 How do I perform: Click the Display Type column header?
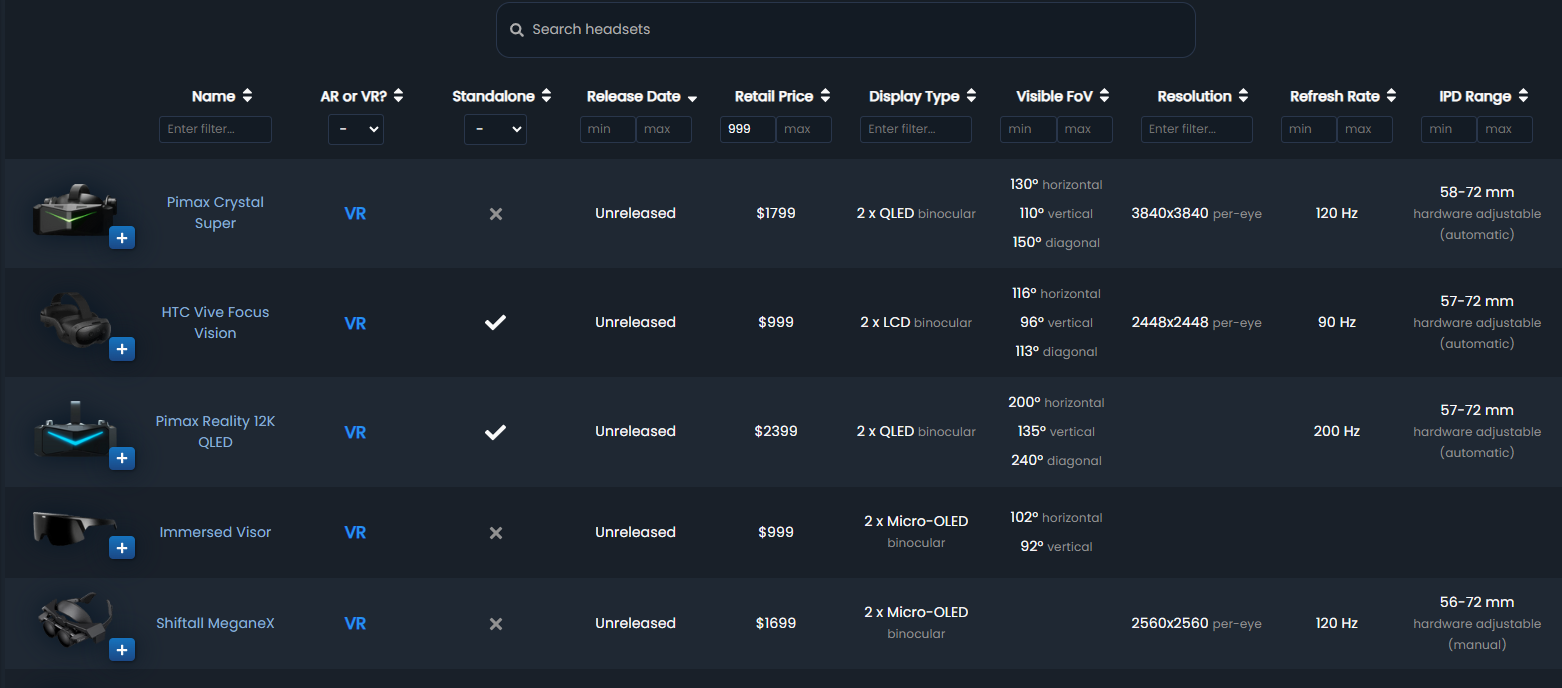914,96
